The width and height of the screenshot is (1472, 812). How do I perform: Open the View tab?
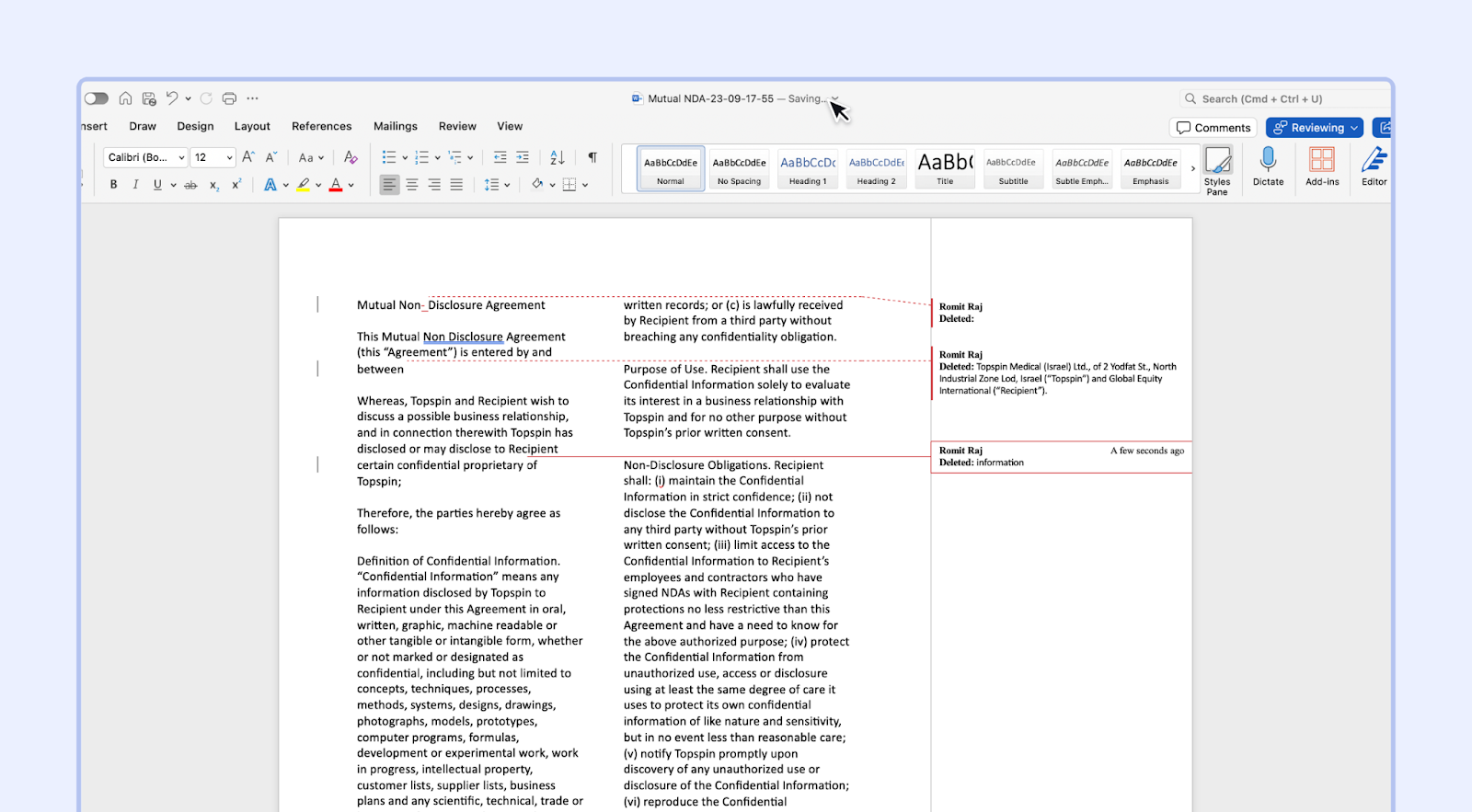[510, 126]
